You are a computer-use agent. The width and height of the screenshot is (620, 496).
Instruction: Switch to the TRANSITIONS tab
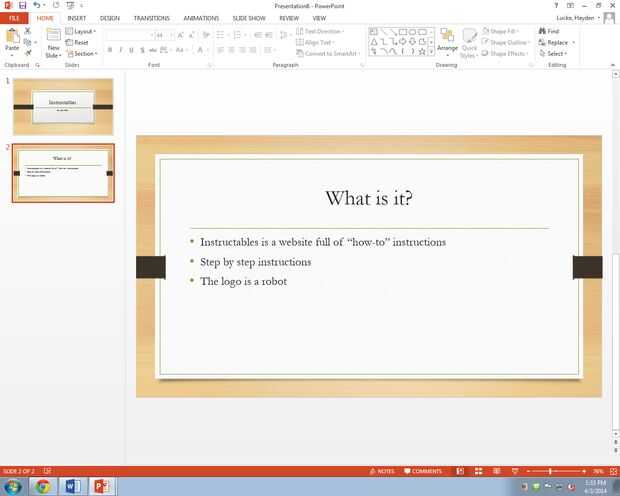[x=151, y=18]
